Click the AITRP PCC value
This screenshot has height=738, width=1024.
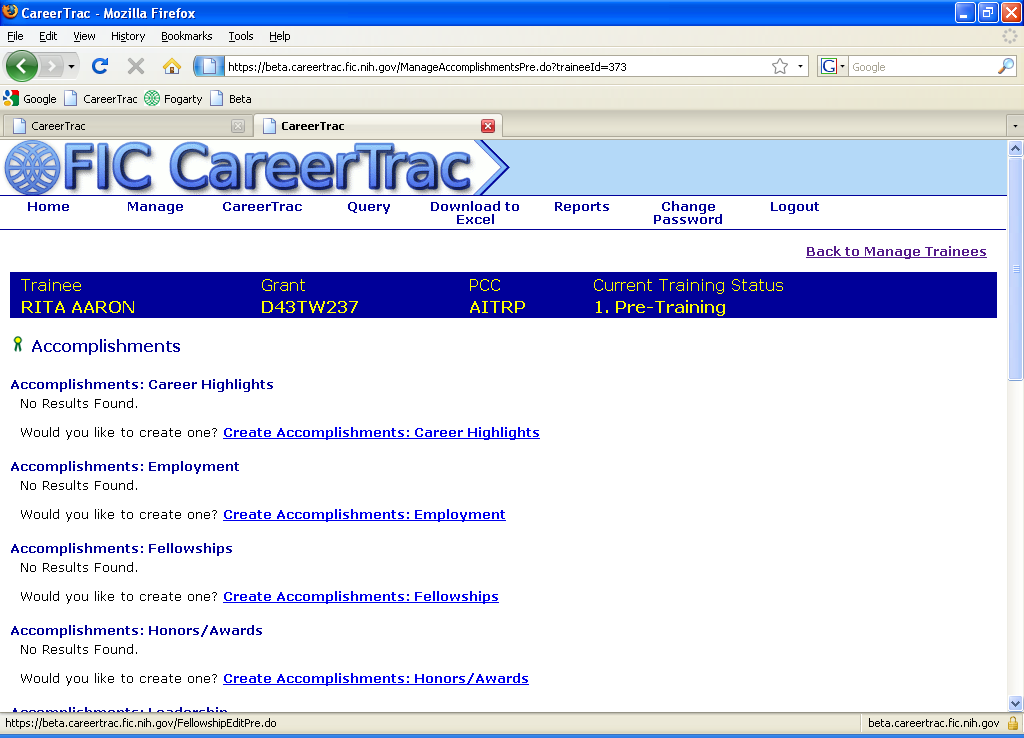[x=497, y=307]
